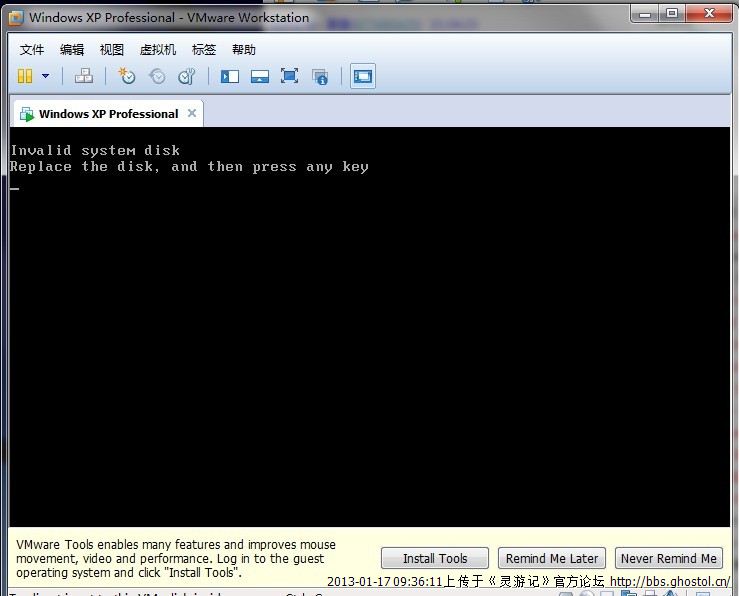Open the 编辑 (Edit) menu

point(72,49)
